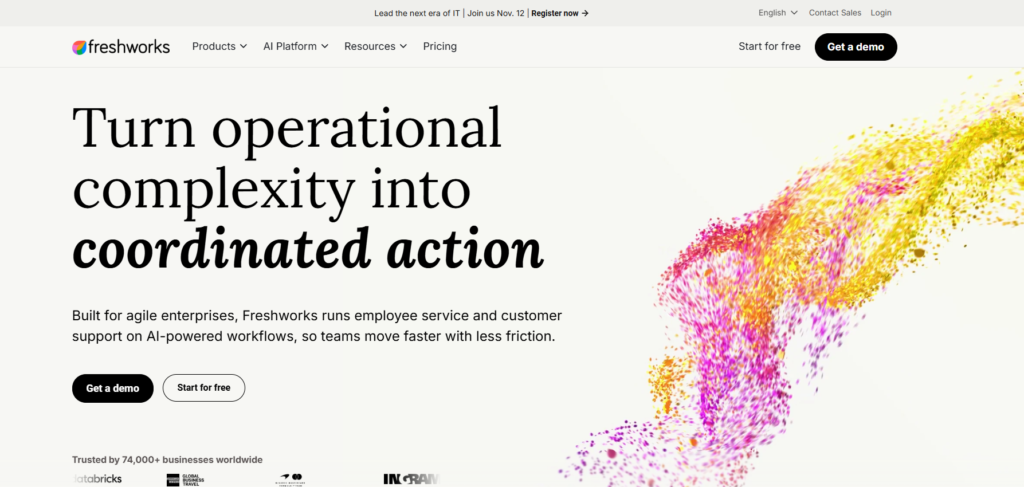
Task: Click Register now in top banner
Action: click(560, 13)
